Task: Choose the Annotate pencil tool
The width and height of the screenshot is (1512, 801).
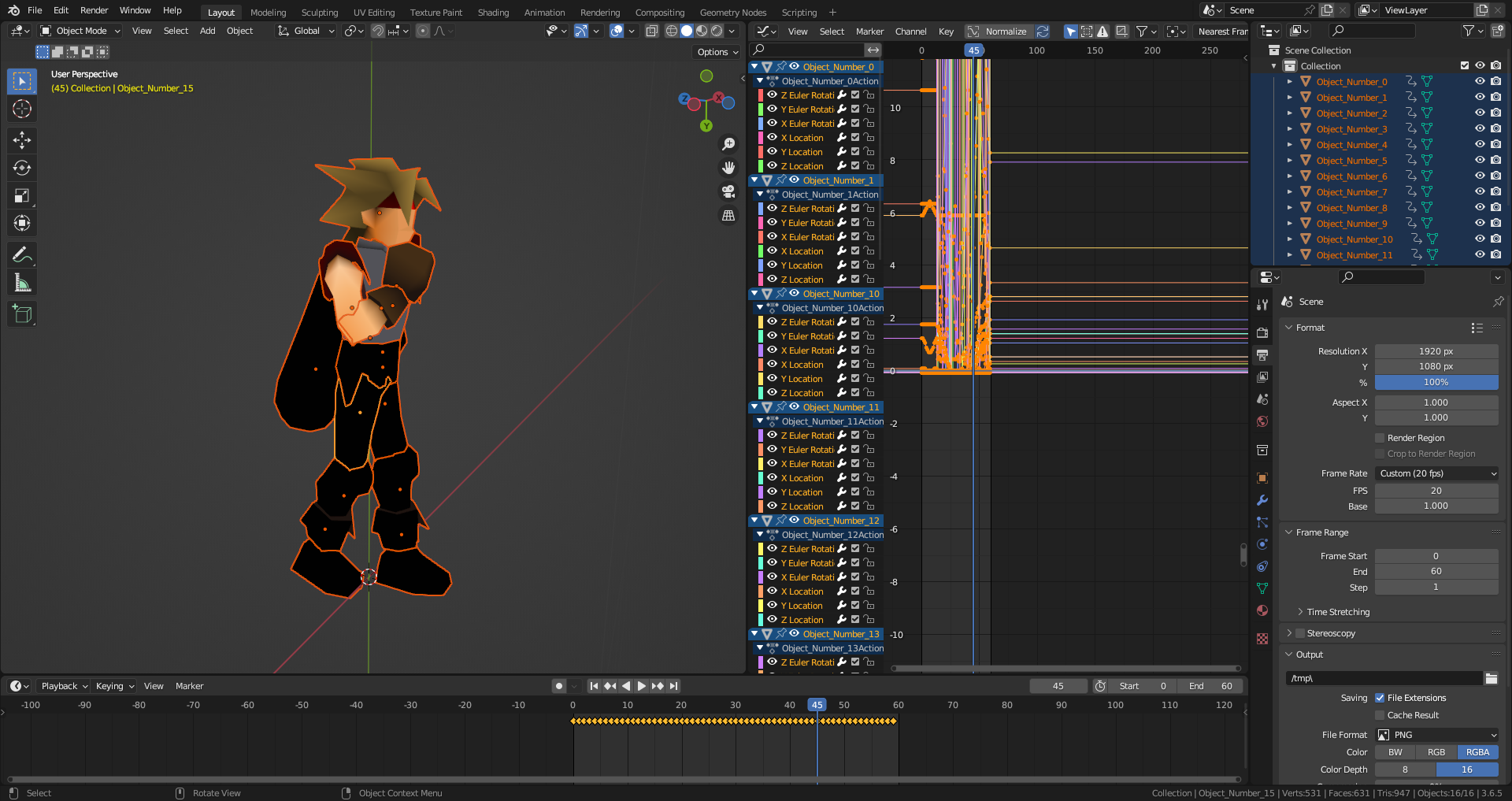Action: click(x=22, y=254)
